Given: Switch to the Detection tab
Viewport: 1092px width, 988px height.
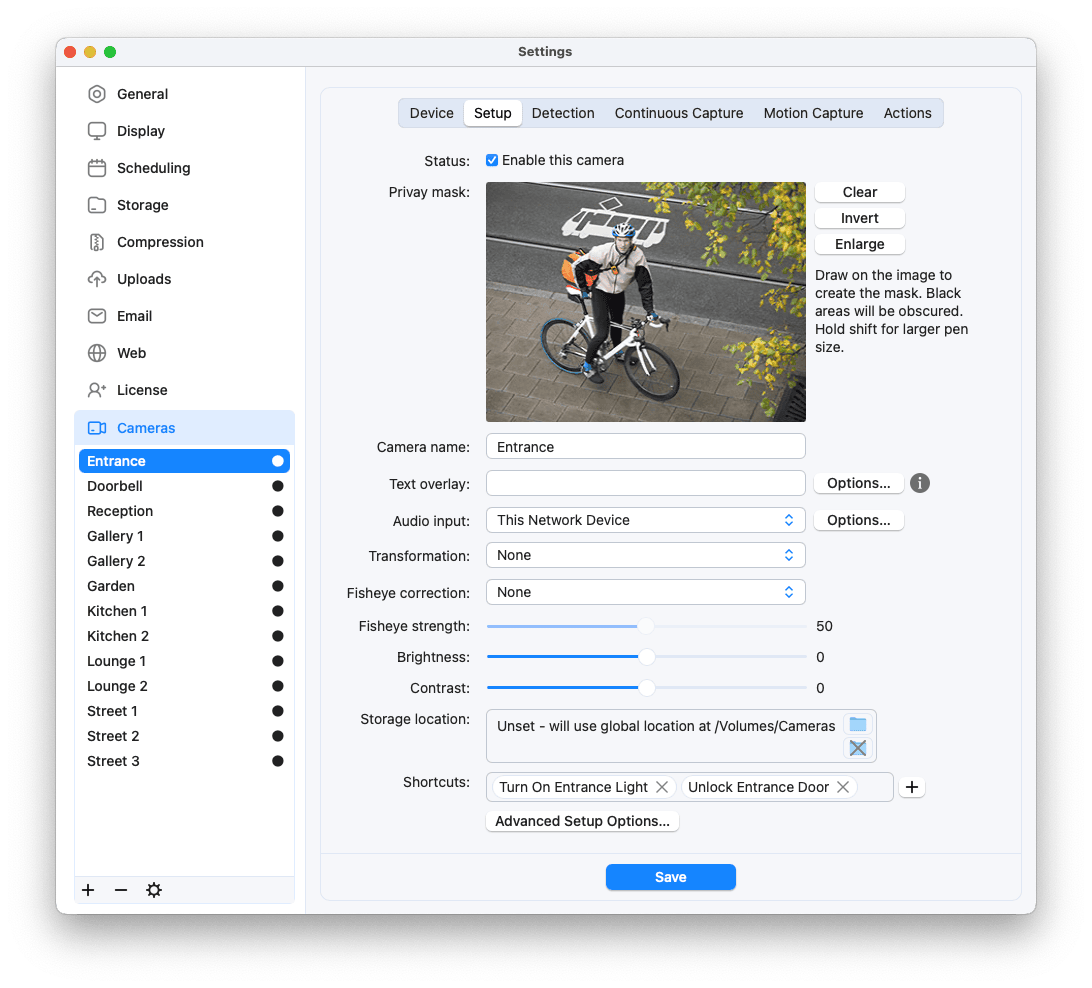Looking at the screenshot, I should 563,113.
